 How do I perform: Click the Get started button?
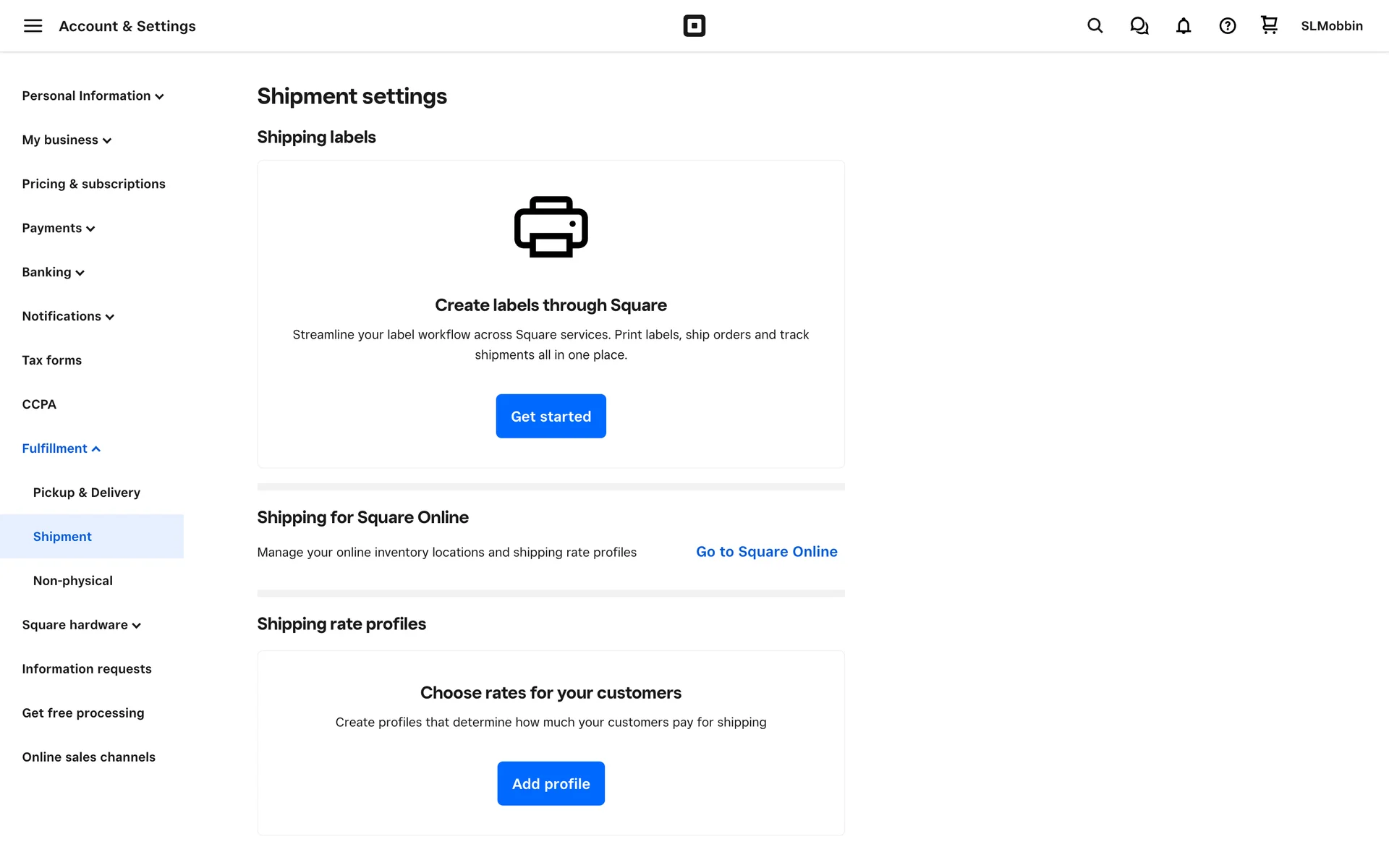[551, 416]
